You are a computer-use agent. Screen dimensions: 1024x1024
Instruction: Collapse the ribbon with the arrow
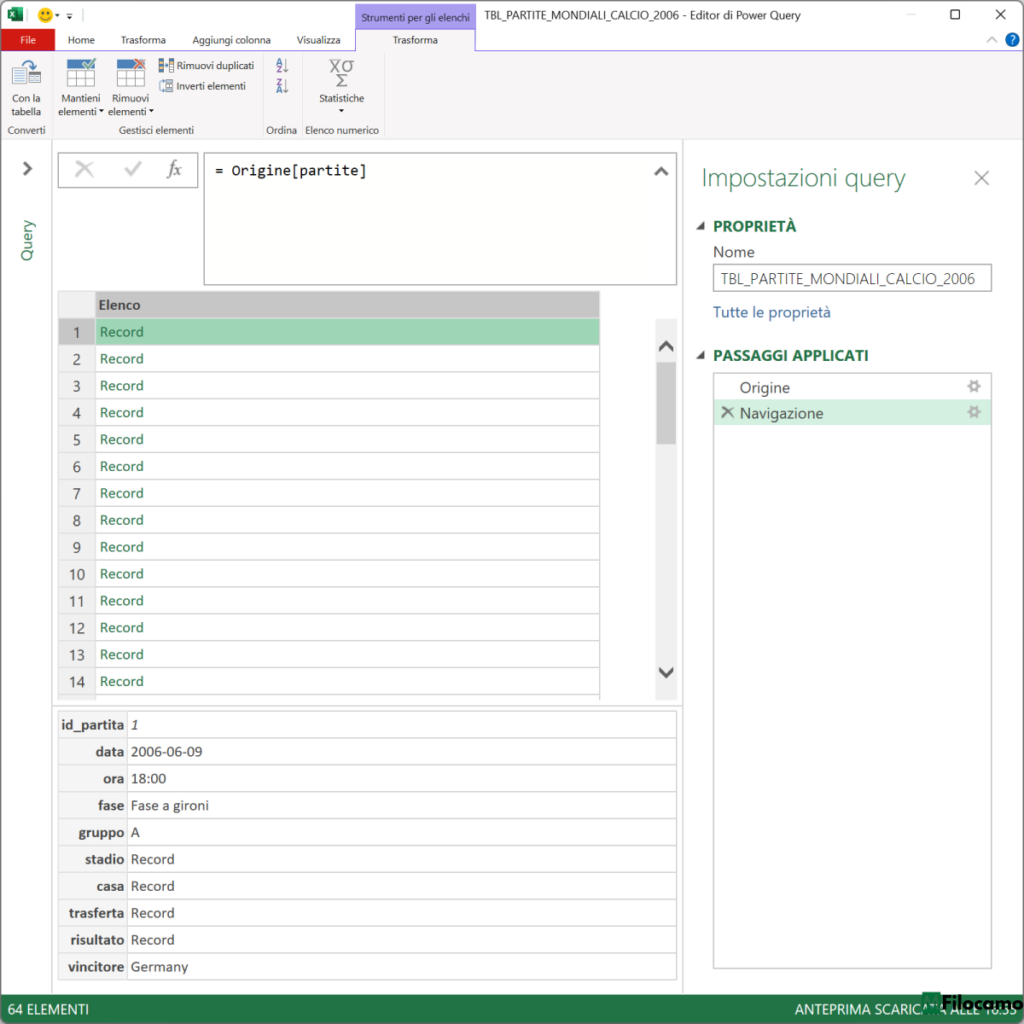pyautogui.click(x=991, y=40)
